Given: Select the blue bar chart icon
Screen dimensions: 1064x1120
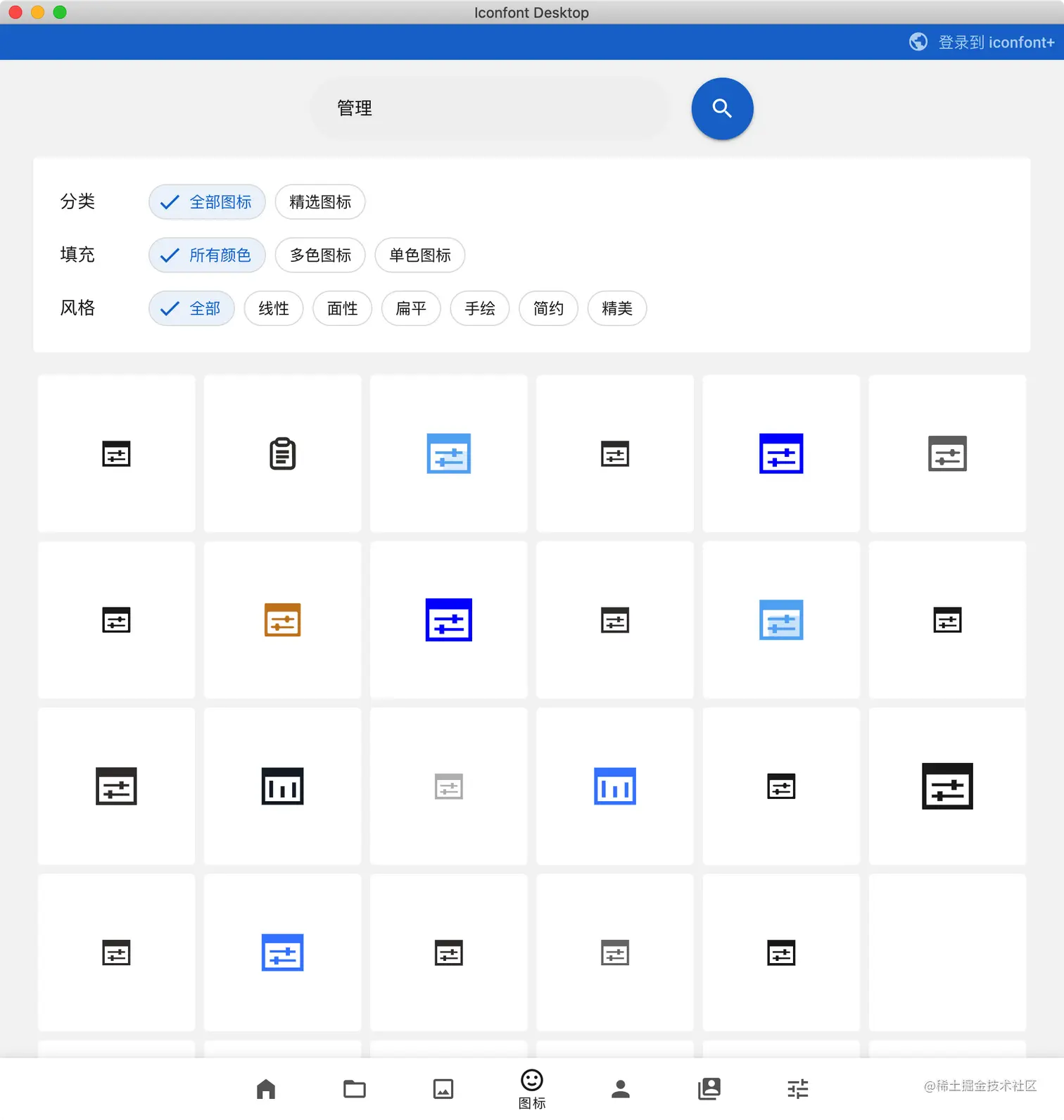Looking at the screenshot, I should [615, 786].
